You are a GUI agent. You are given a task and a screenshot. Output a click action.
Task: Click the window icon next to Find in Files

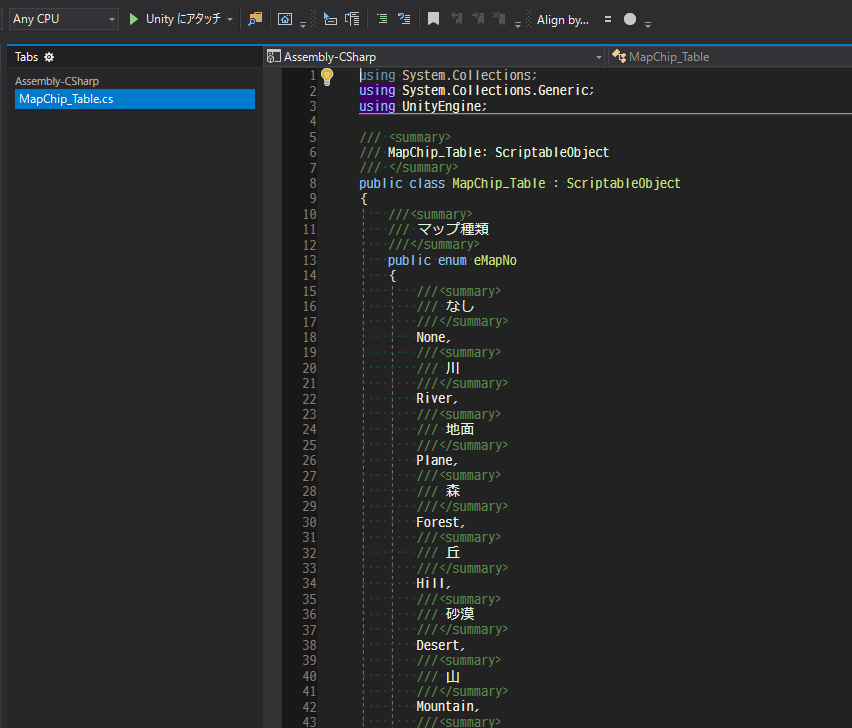pyautogui.click(x=284, y=19)
